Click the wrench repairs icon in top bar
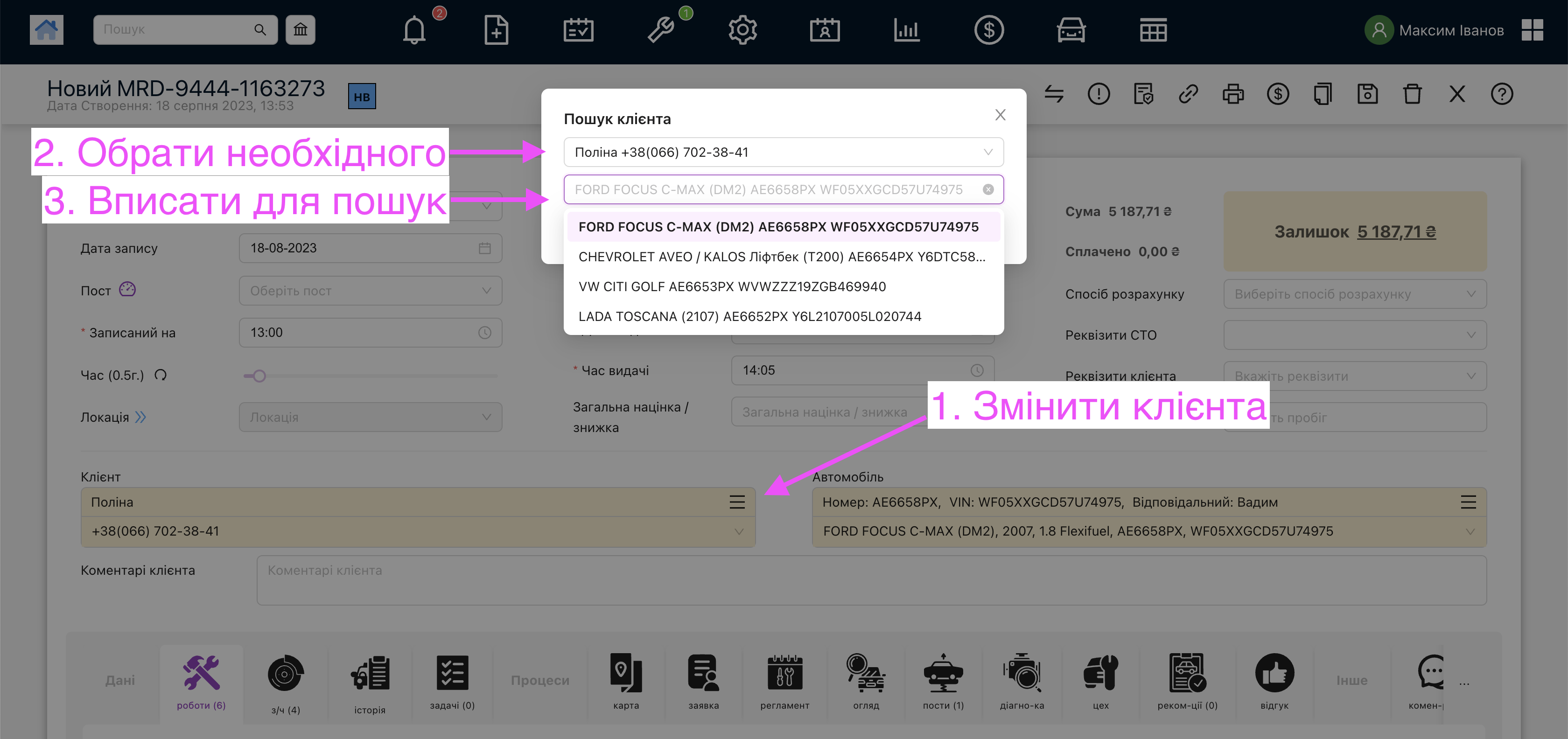Image resolution: width=1568 pixels, height=739 pixels. [661, 30]
